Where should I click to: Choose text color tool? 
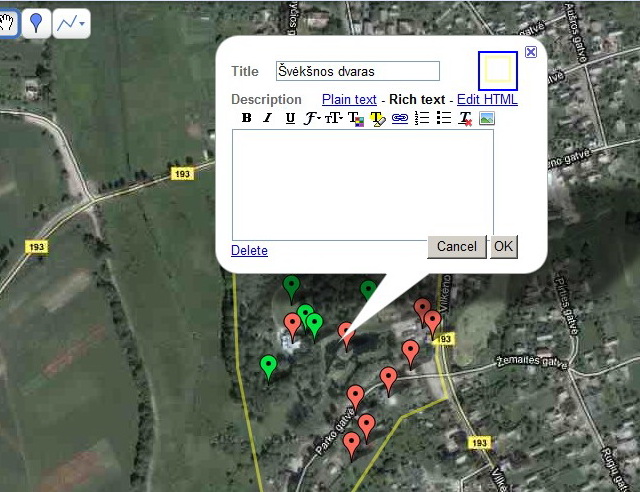(355, 118)
